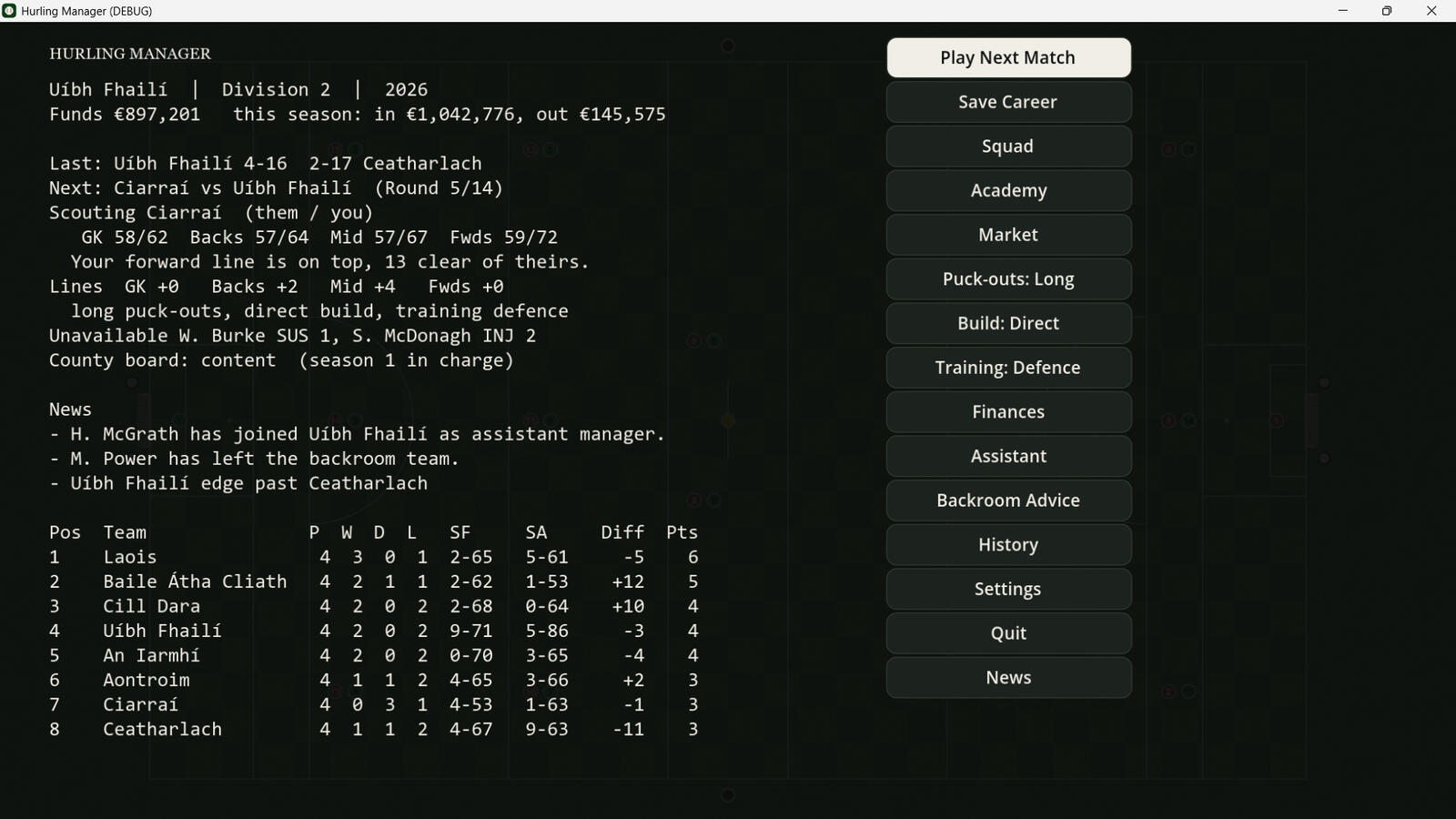Select the Aontroim table row
This screenshot has height=819, width=1456.
point(374,680)
